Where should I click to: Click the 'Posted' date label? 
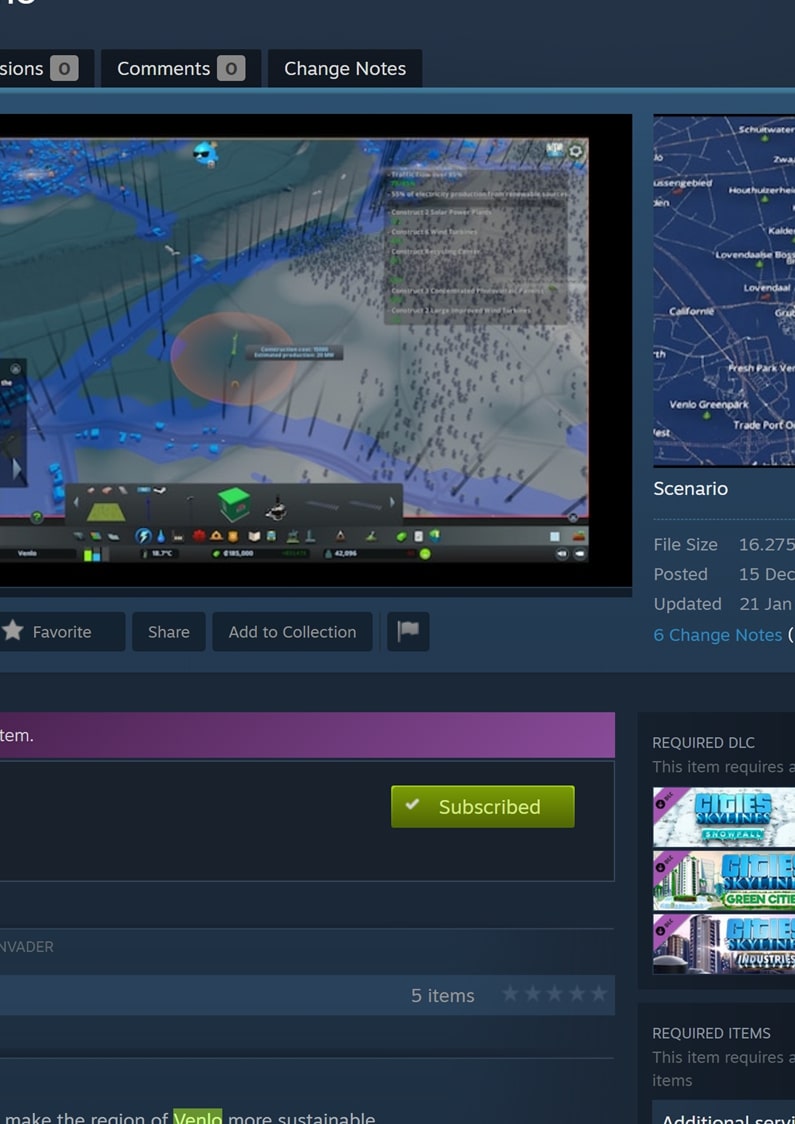pos(680,574)
